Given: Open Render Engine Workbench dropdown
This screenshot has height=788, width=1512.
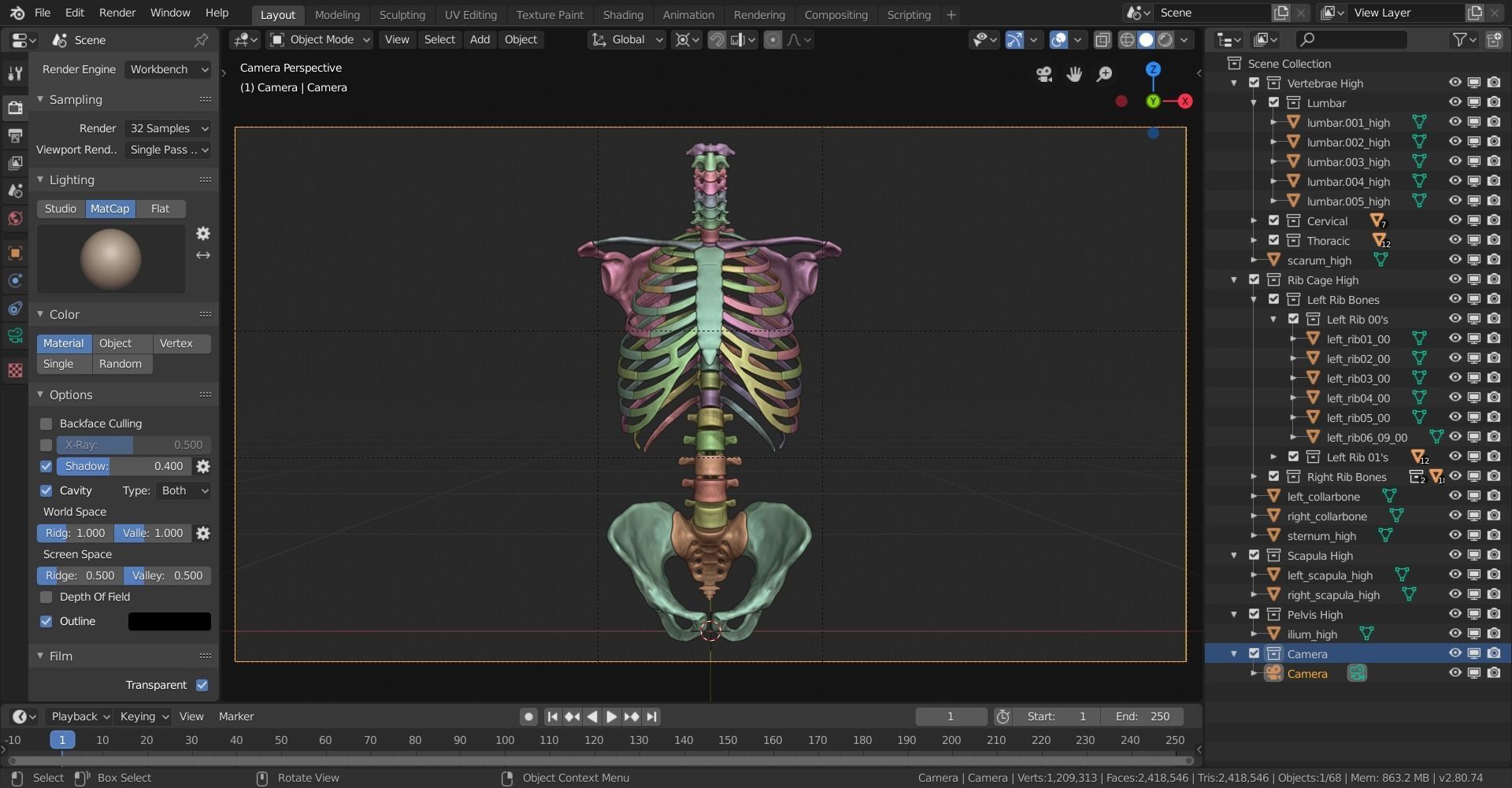Looking at the screenshot, I should point(168,69).
